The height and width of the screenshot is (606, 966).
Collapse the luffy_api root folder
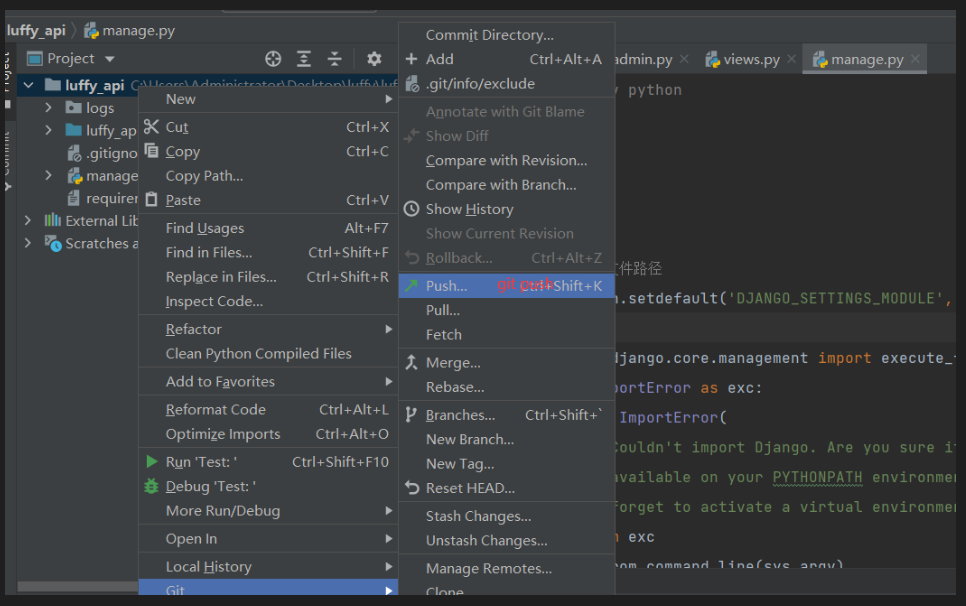pos(28,85)
